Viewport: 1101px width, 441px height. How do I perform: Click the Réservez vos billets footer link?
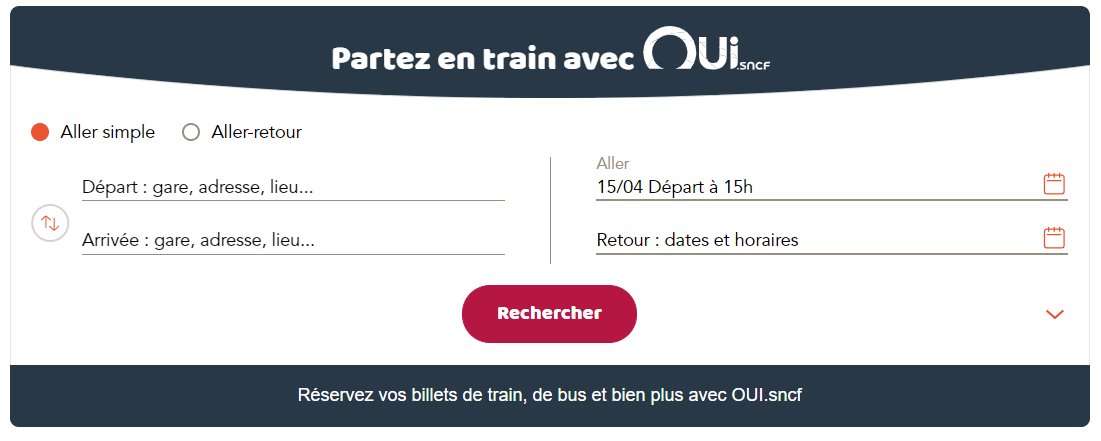click(550, 395)
